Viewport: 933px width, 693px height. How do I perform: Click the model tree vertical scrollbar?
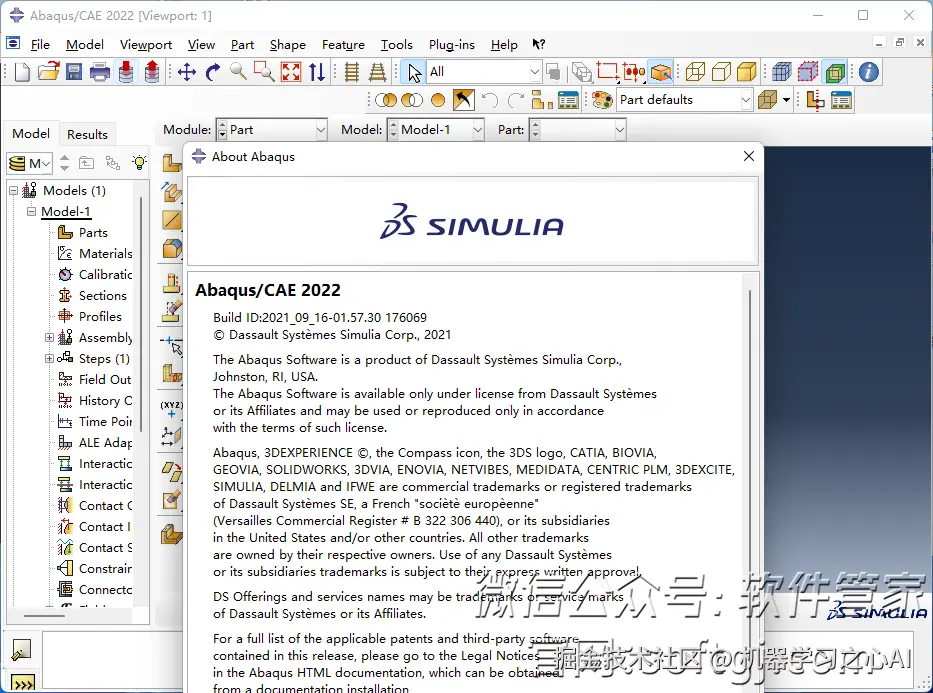141,313
